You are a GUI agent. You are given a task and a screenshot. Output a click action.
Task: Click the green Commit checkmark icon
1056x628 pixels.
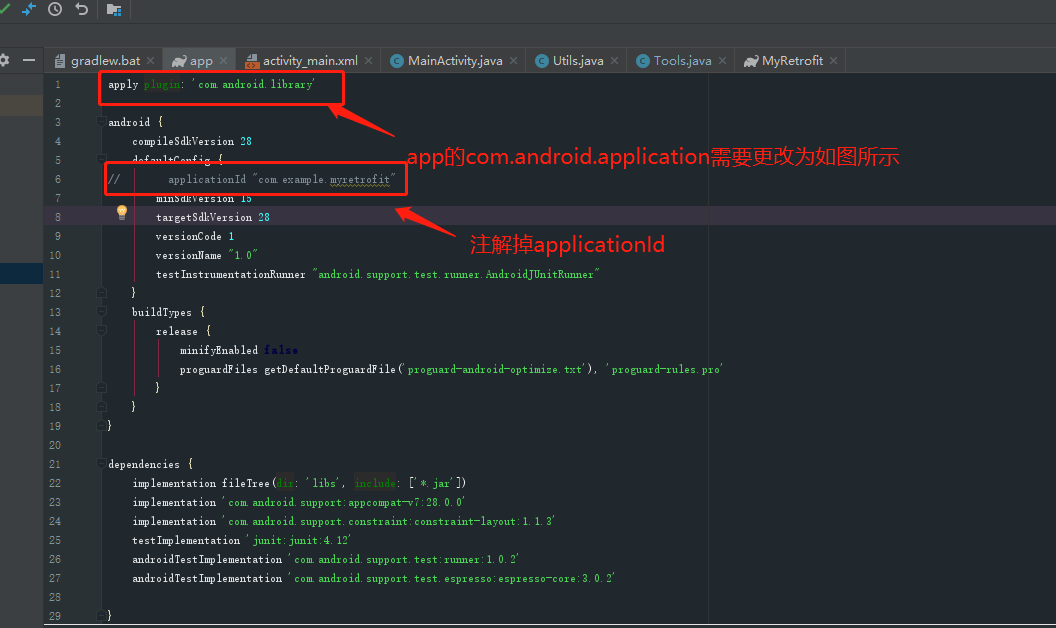pos(4,9)
